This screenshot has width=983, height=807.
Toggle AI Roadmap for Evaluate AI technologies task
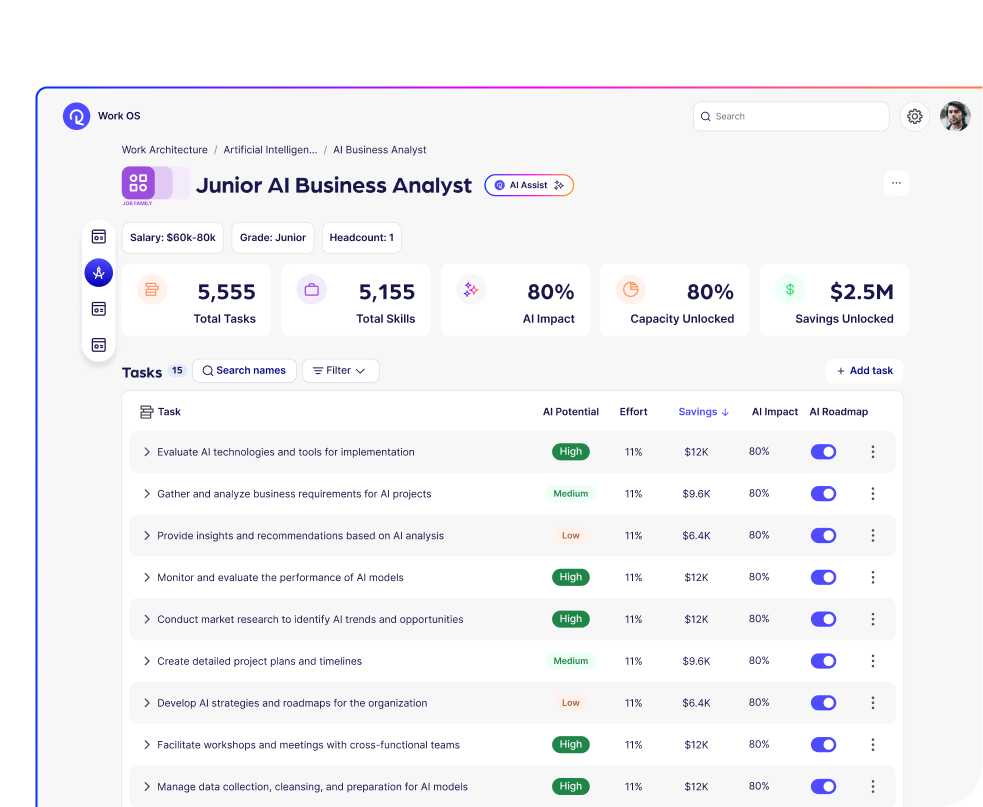click(x=823, y=452)
